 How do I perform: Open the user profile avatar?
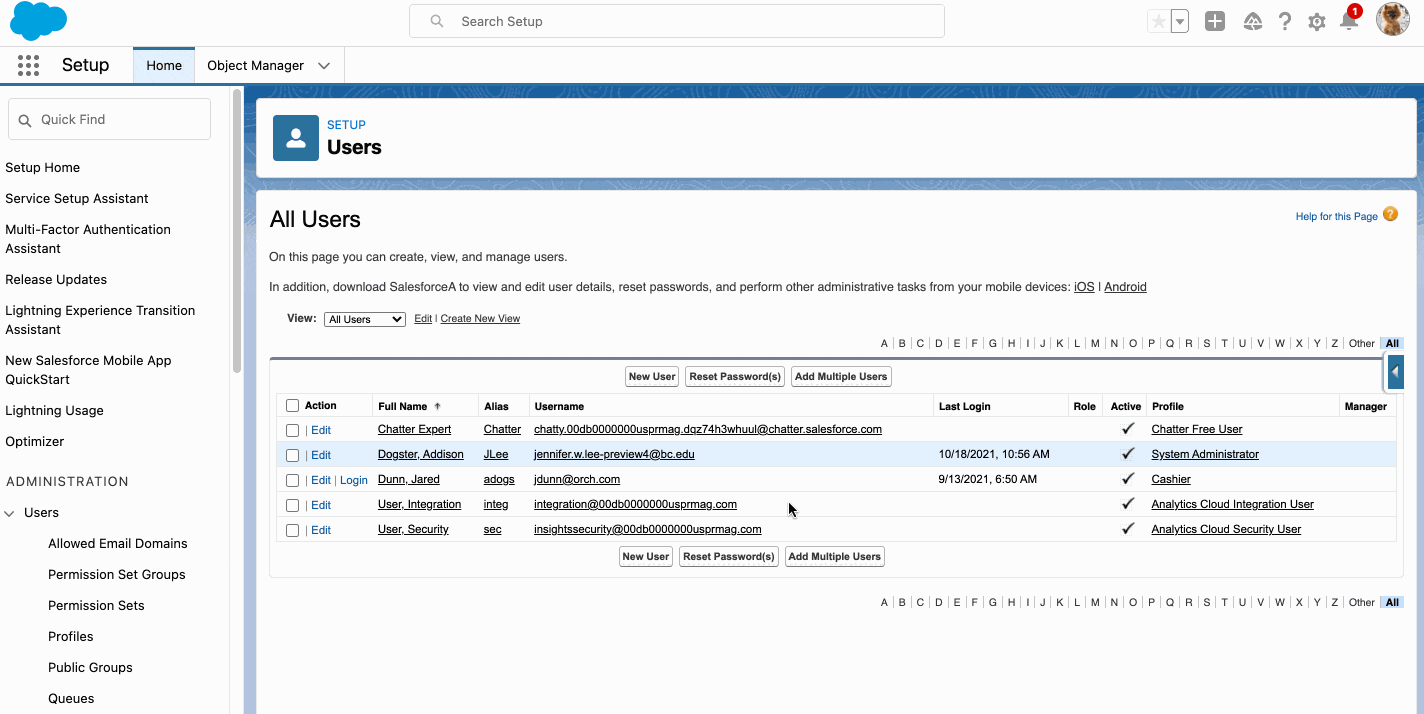click(1393, 19)
